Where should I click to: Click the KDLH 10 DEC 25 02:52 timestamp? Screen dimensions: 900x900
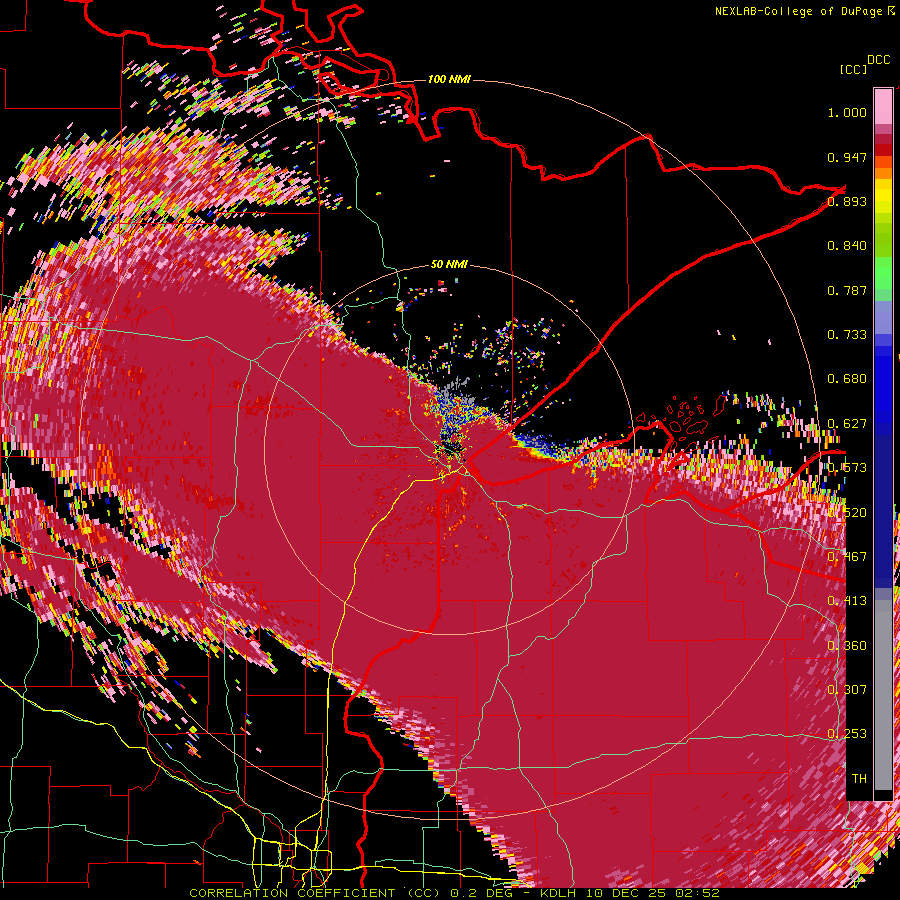pos(630,893)
